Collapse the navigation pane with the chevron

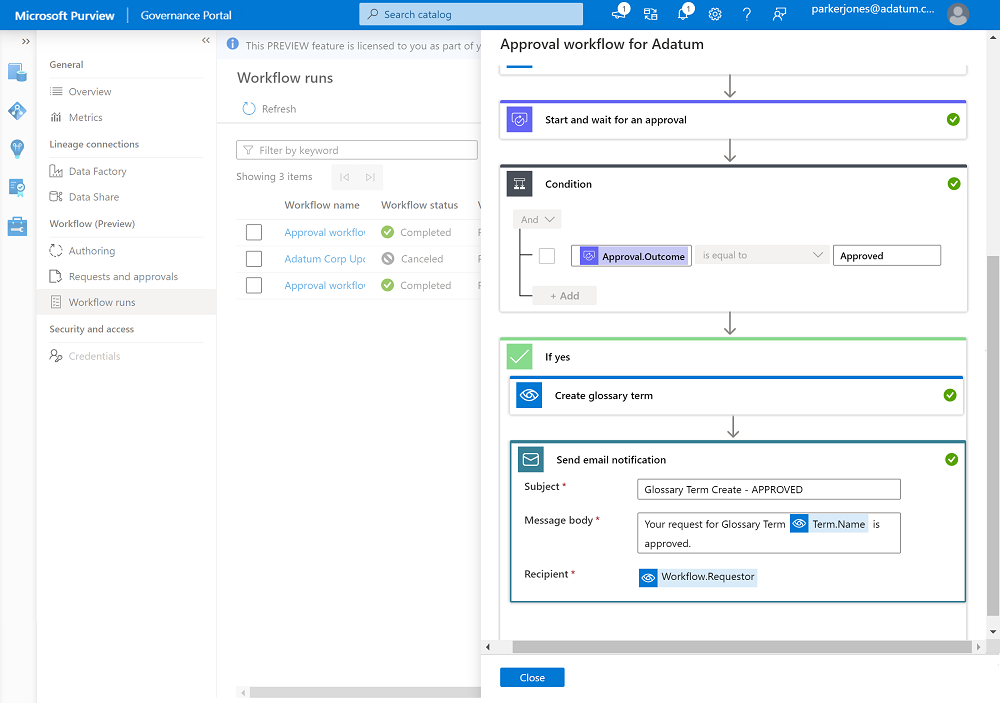point(205,40)
